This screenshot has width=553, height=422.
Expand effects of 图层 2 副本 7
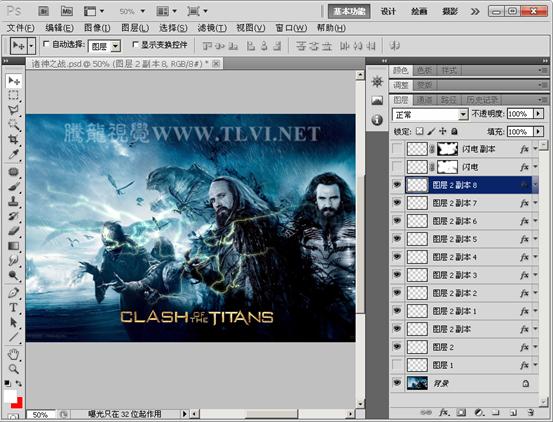[535, 203]
